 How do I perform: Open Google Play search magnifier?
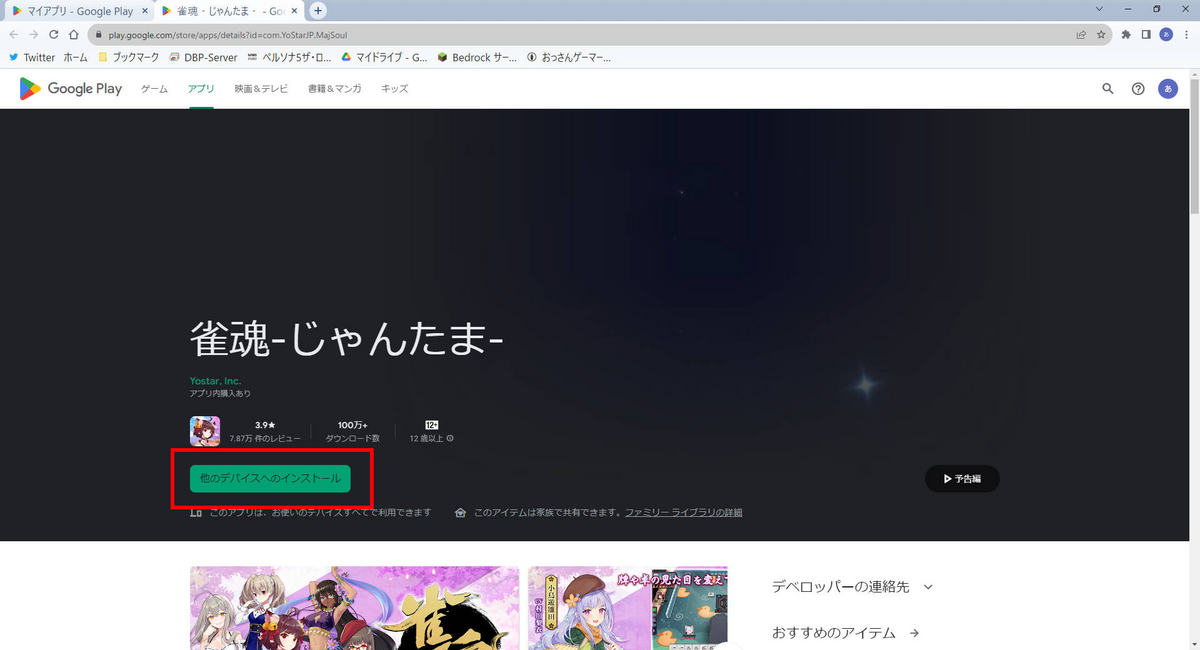(1108, 88)
